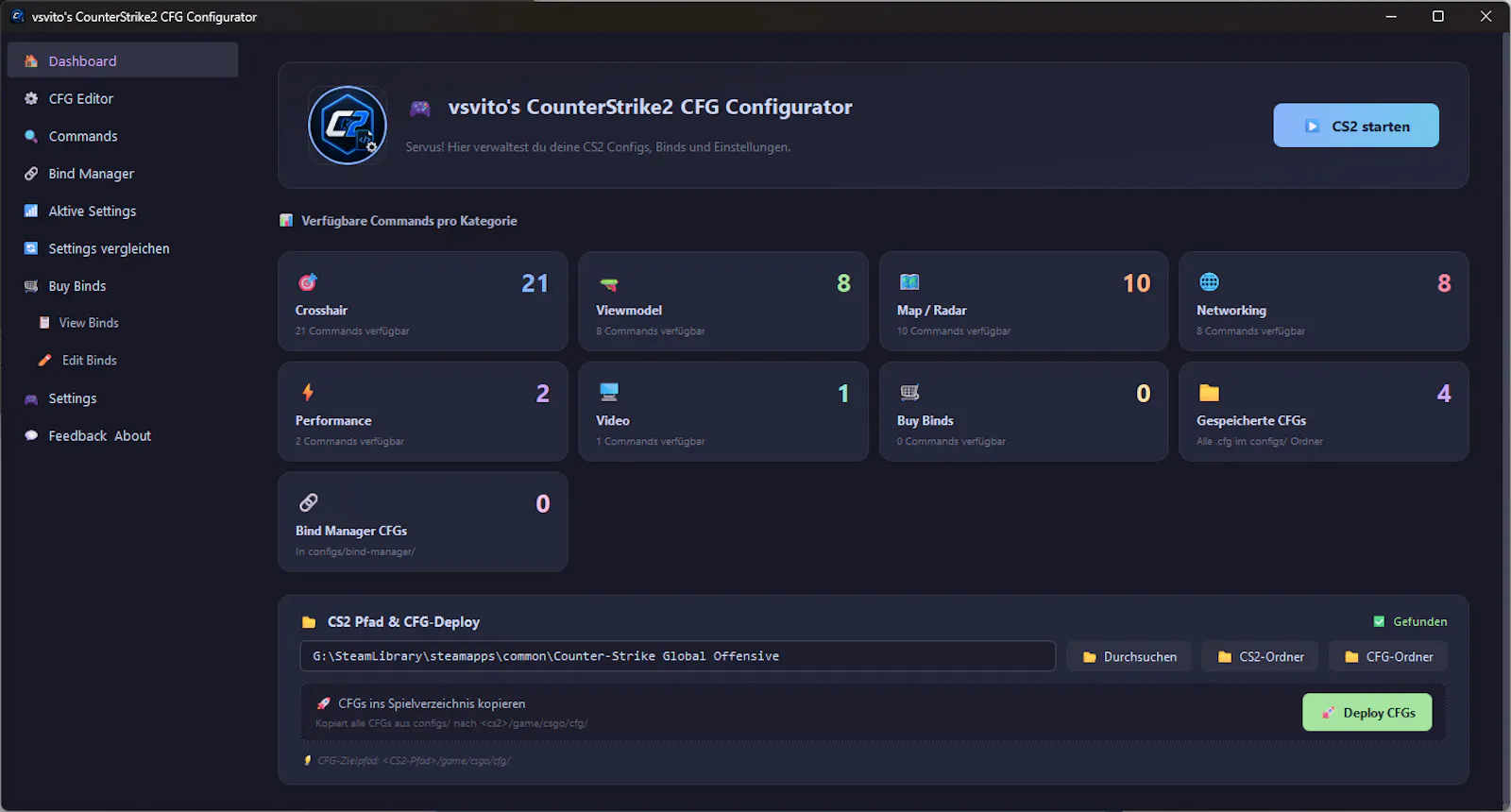The width and height of the screenshot is (1511, 812).
Task: Click the Aktive Settings chart icon
Action: (31, 211)
